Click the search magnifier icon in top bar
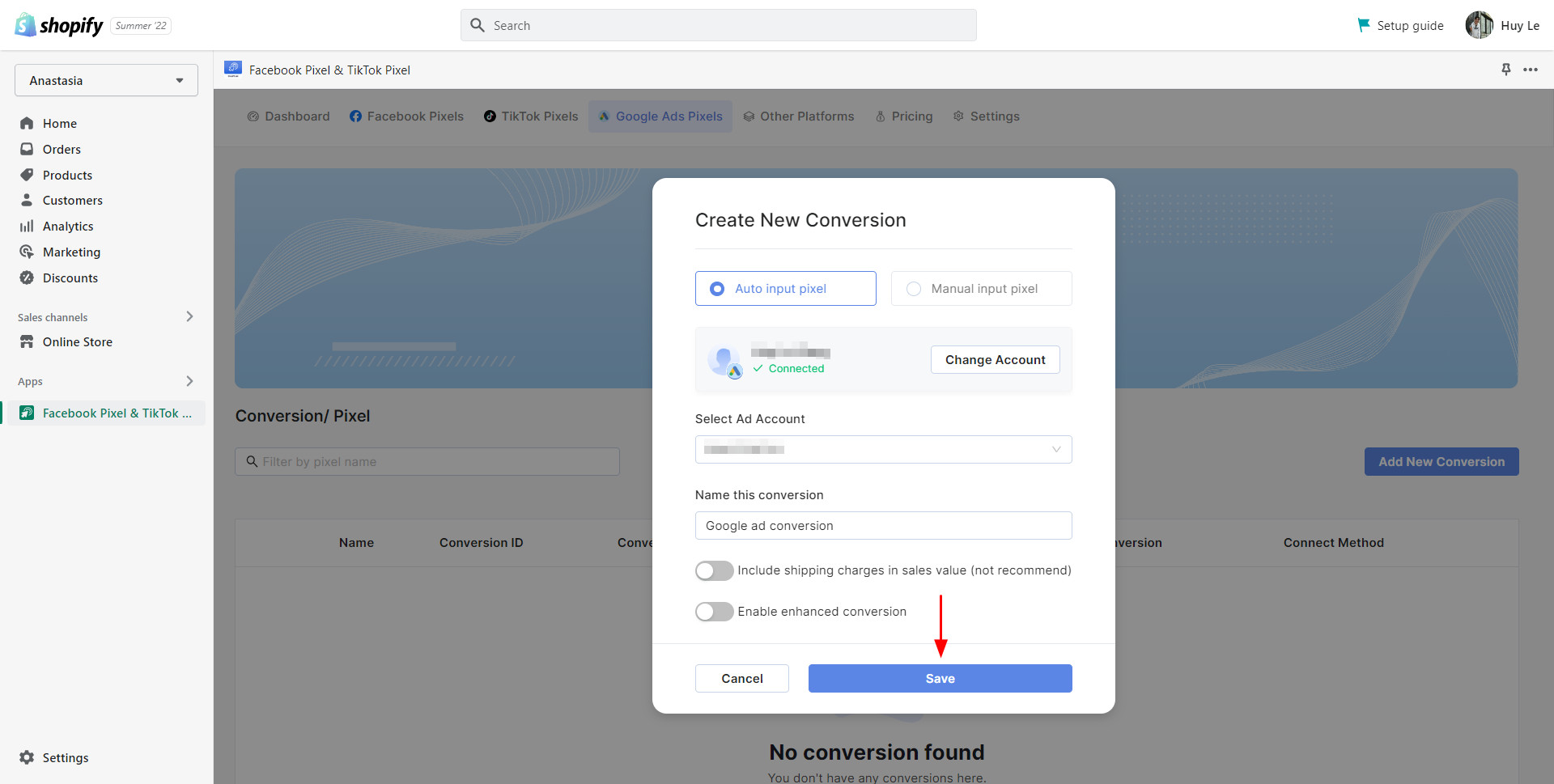Image resolution: width=1554 pixels, height=784 pixels. tap(478, 25)
